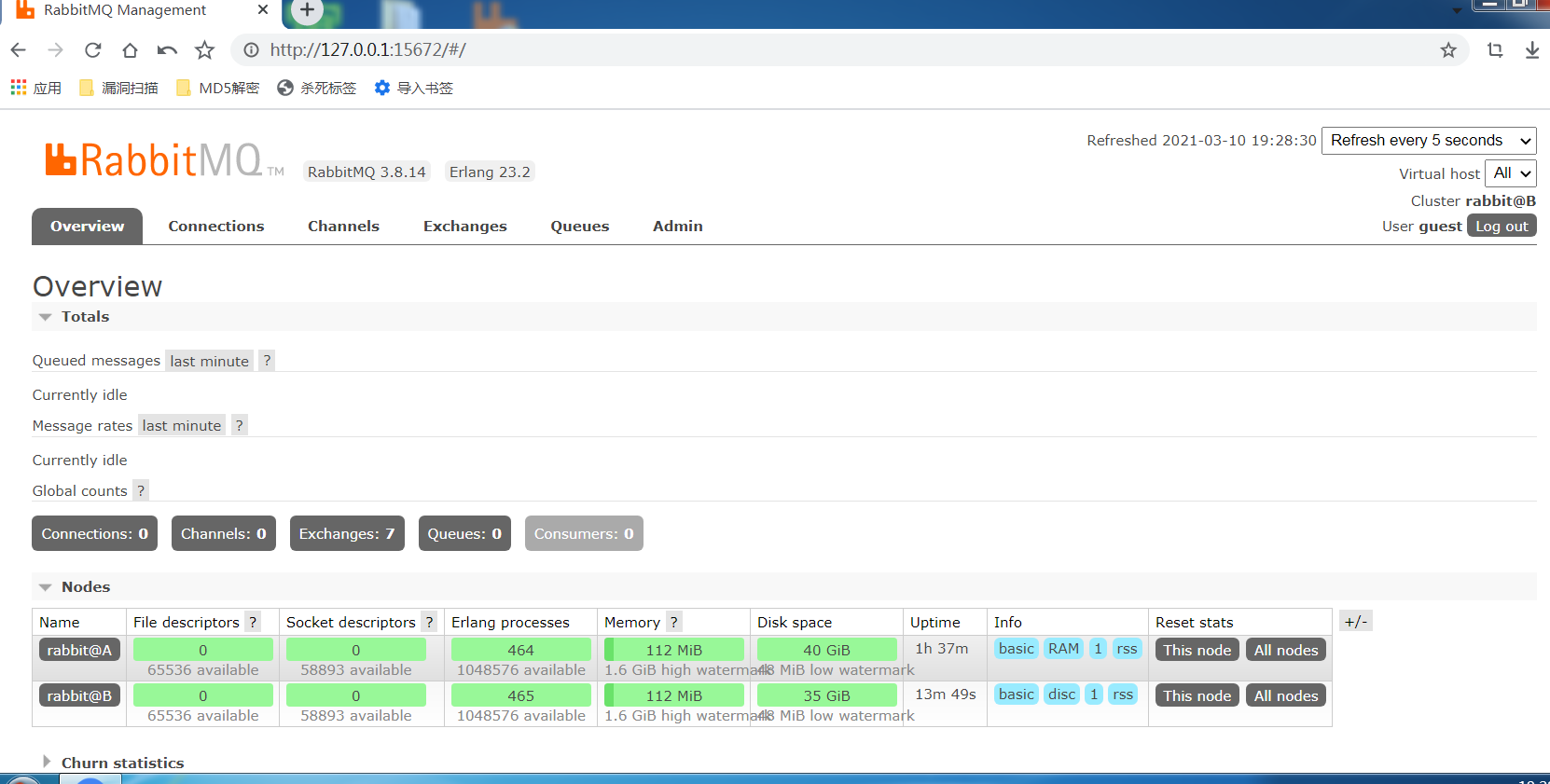Switch to the Admin tab
The image size is (1550, 784).
(678, 227)
